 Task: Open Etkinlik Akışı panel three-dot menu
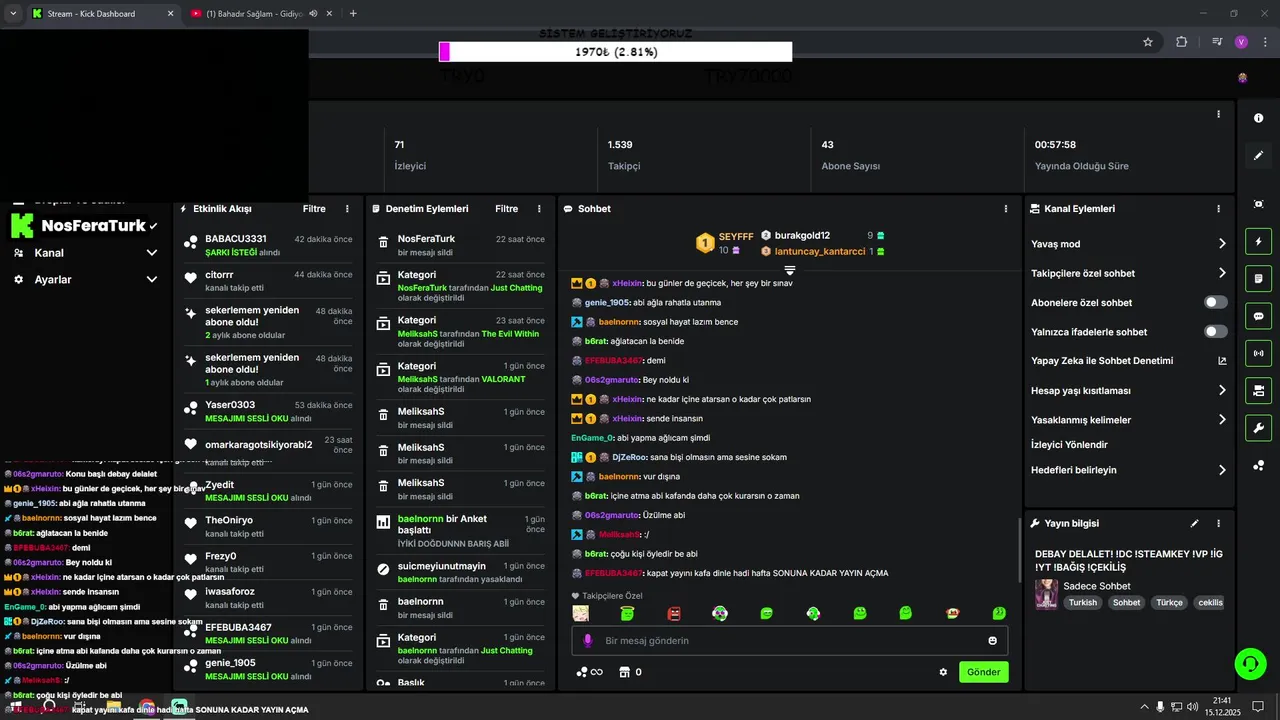pos(347,209)
